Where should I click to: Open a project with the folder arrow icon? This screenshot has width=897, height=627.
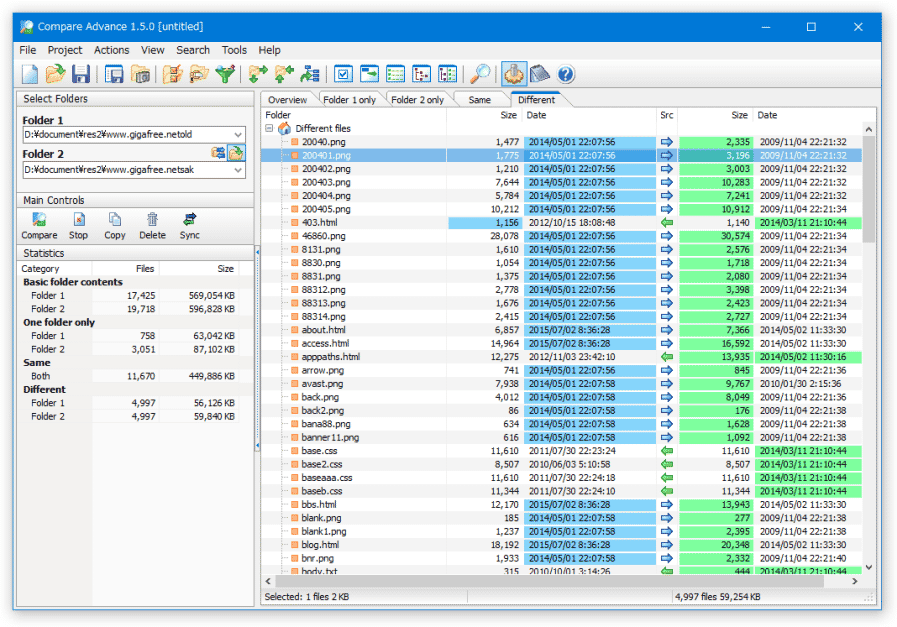coord(55,74)
